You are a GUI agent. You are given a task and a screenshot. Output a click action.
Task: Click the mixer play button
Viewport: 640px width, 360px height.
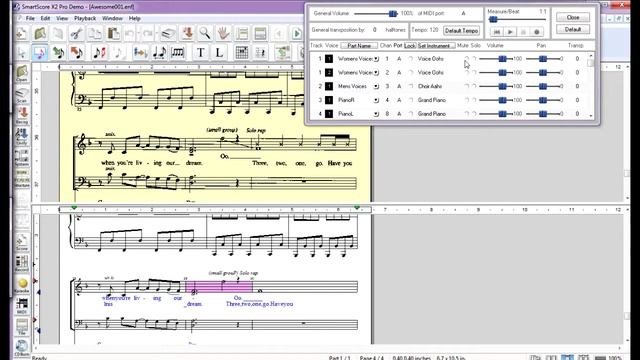click(x=510, y=31)
